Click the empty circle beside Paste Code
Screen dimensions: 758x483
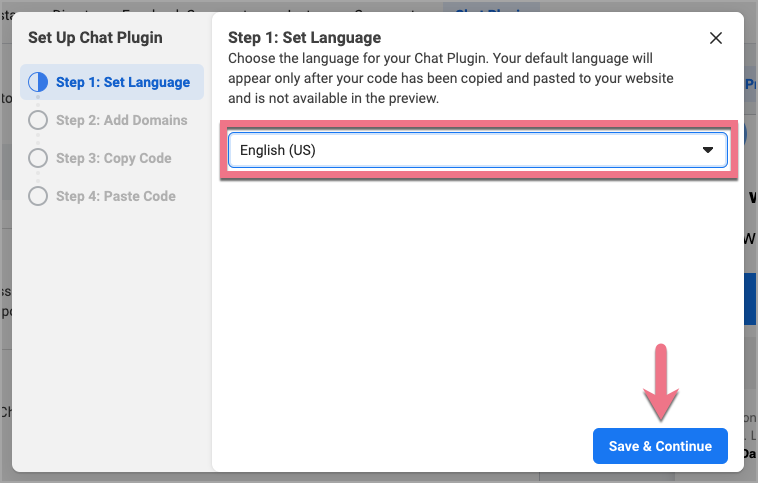[x=38, y=196]
